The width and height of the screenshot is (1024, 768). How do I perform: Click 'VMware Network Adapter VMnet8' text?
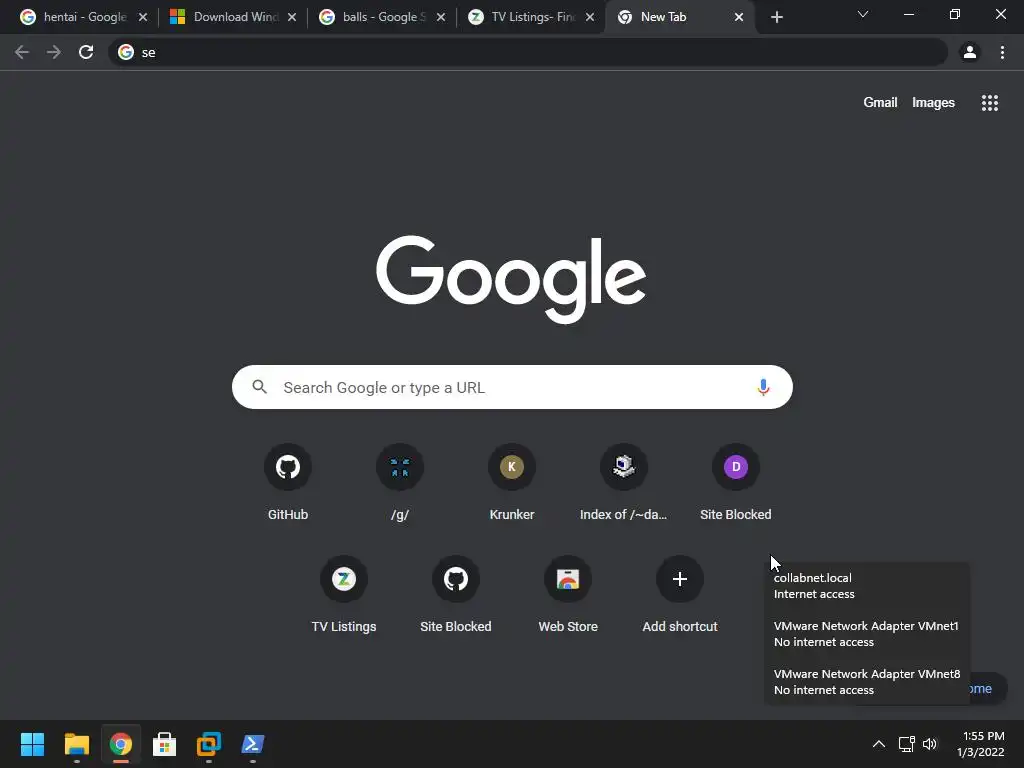pos(867,674)
